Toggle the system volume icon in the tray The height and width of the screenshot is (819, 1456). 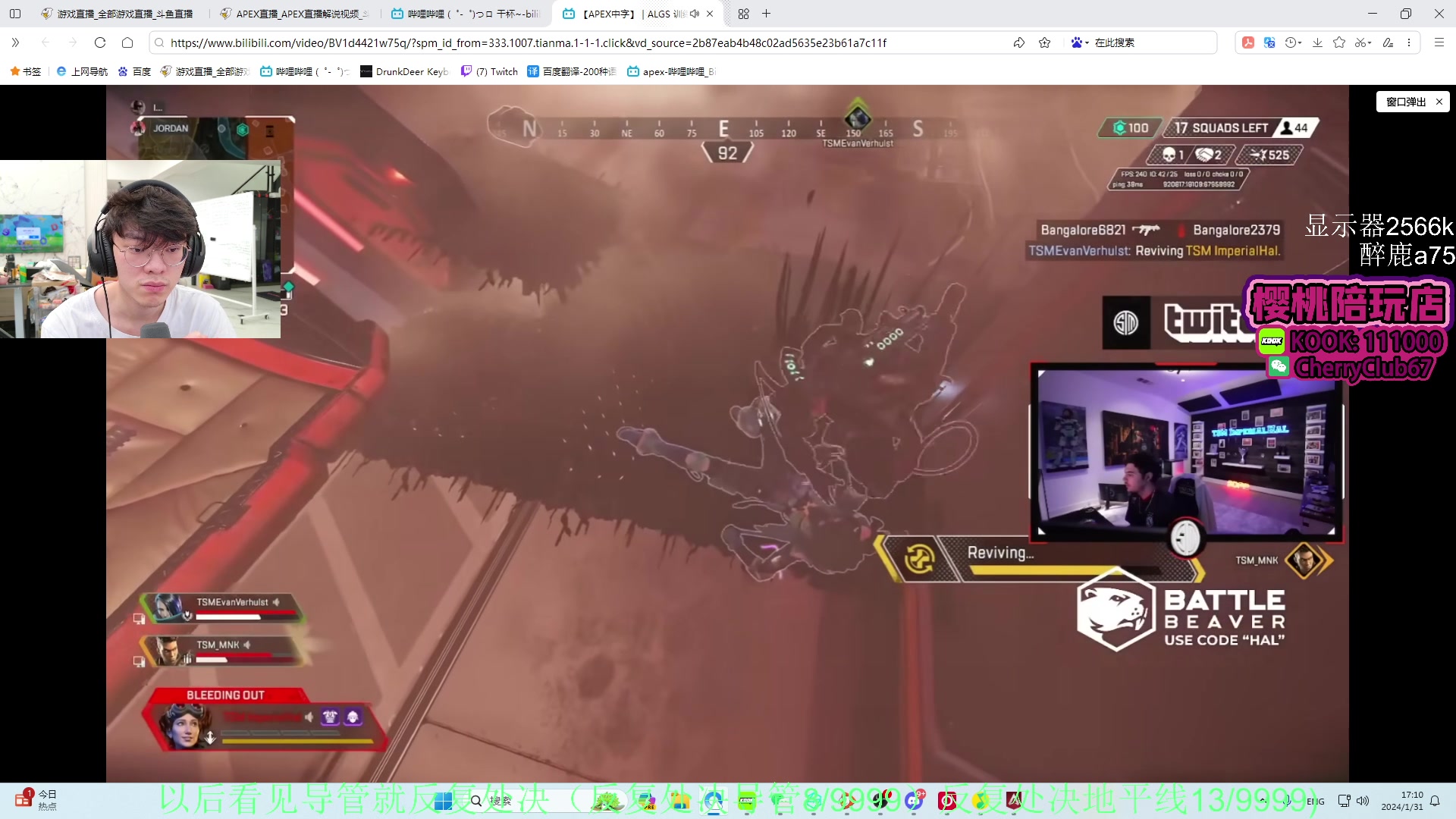pyautogui.click(x=1363, y=801)
